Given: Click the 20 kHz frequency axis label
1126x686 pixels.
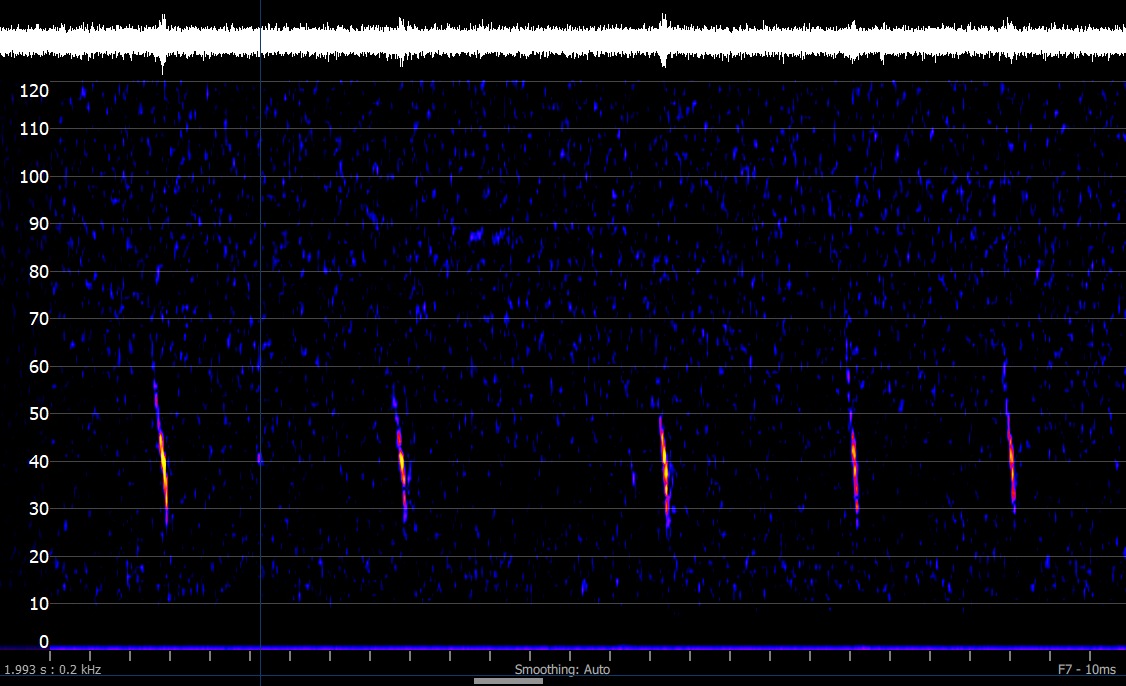Looking at the screenshot, I should click(38, 557).
